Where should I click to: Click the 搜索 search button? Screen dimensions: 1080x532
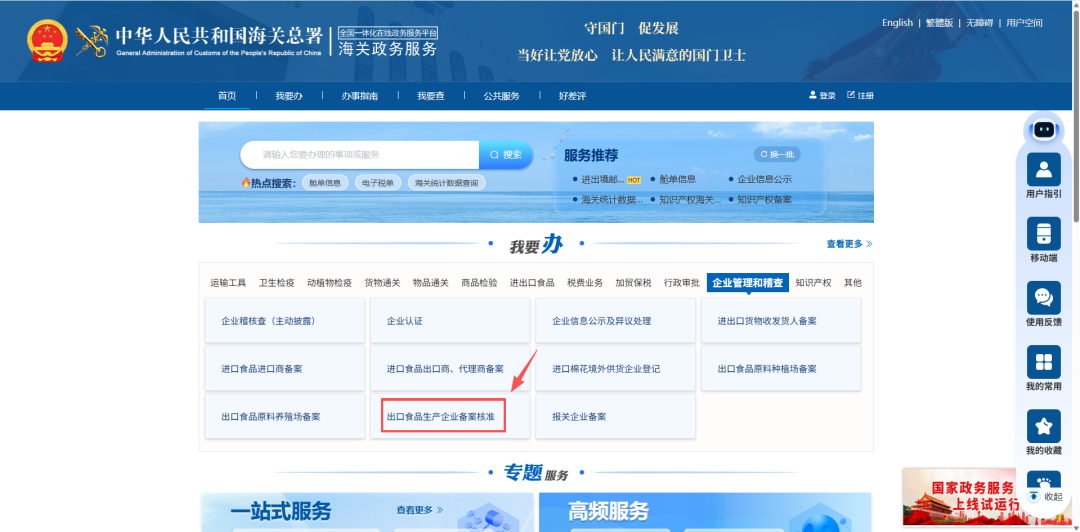pyautogui.click(x=506, y=155)
